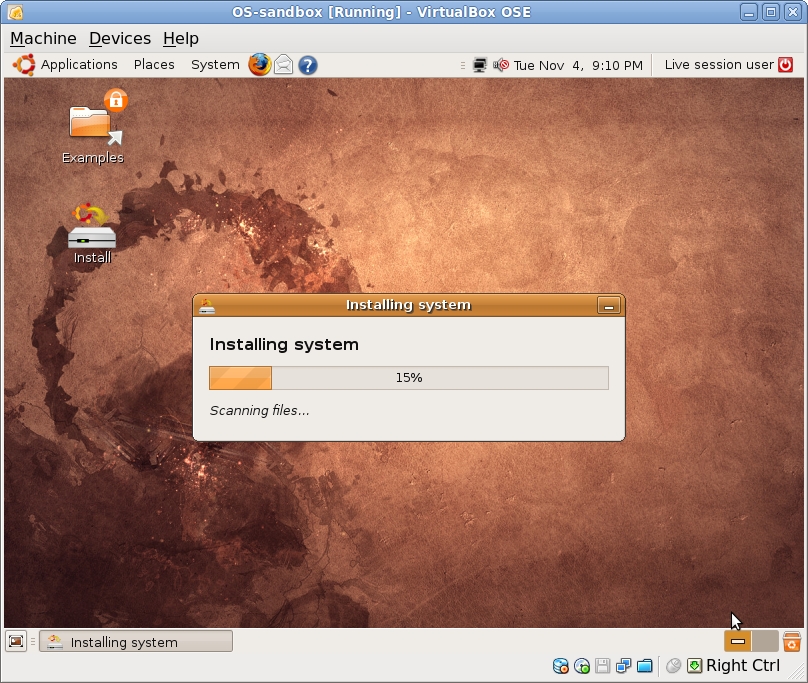This screenshot has width=808, height=683.
Task: Select the Examples folder desktop icon
Action: [x=93, y=127]
